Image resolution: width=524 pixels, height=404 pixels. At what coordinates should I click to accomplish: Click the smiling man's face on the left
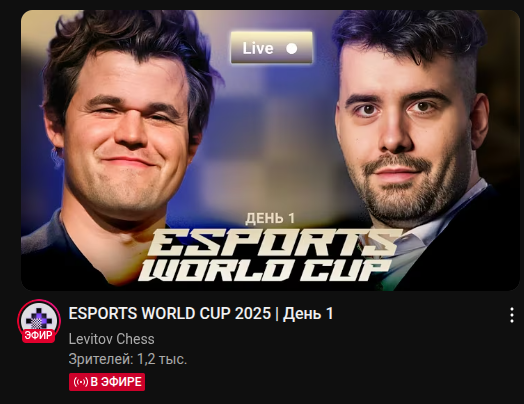tap(129, 134)
